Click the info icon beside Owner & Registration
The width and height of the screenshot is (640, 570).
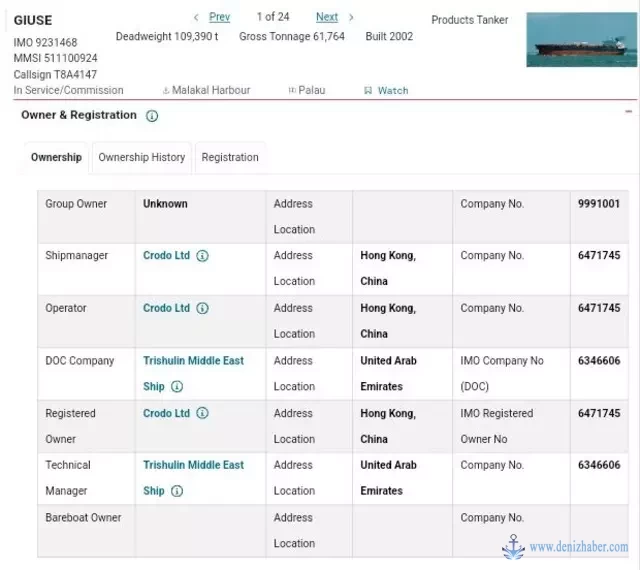click(x=152, y=116)
